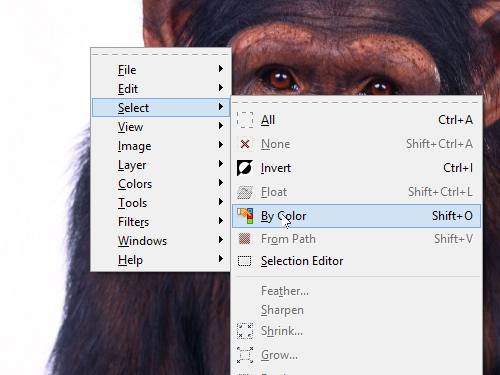Choose Float in the Select menu
Image resolution: width=500 pixels, height=375 pixels.
coord(356,192)
